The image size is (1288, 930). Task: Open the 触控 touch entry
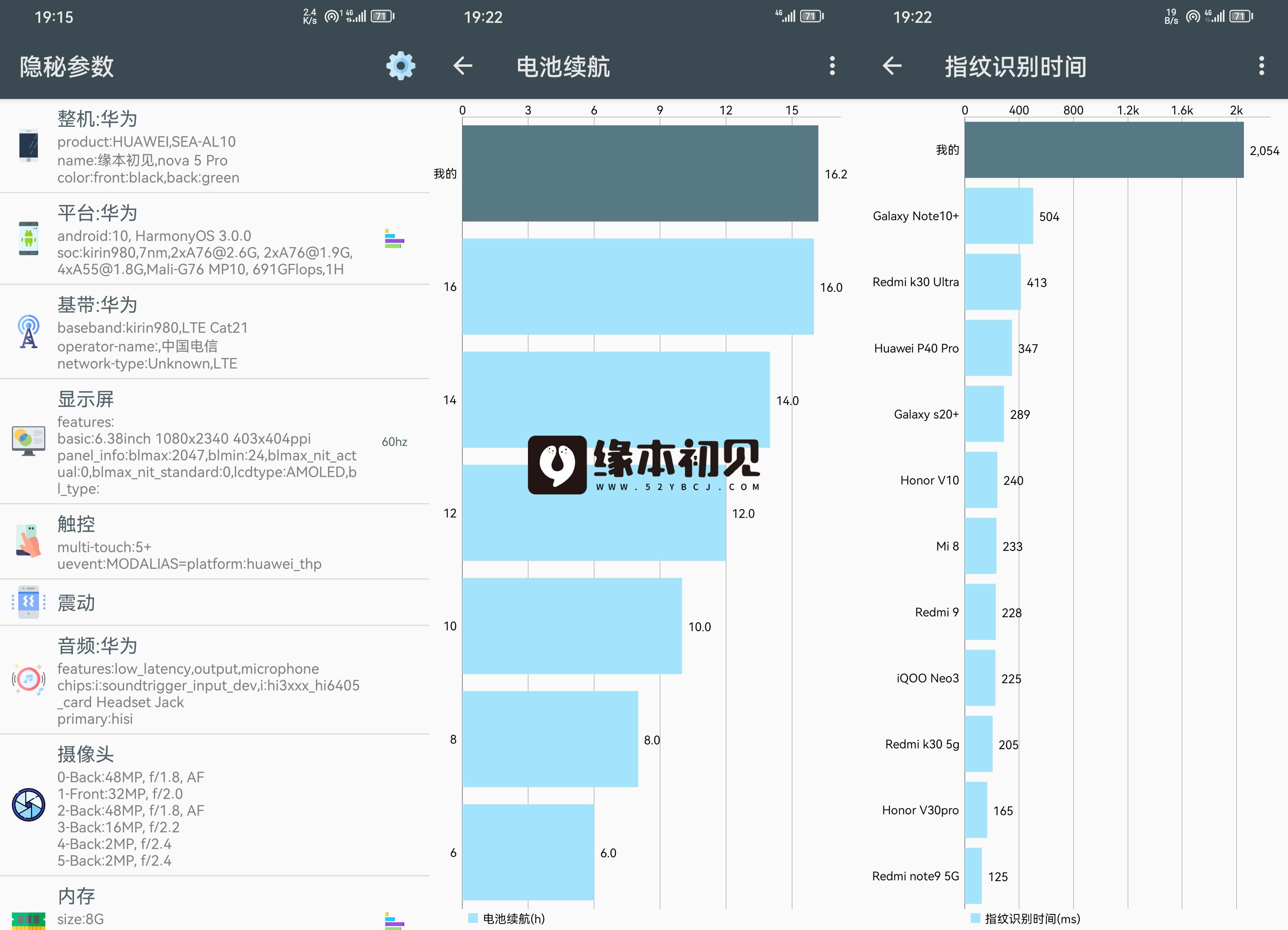[215, 542]
